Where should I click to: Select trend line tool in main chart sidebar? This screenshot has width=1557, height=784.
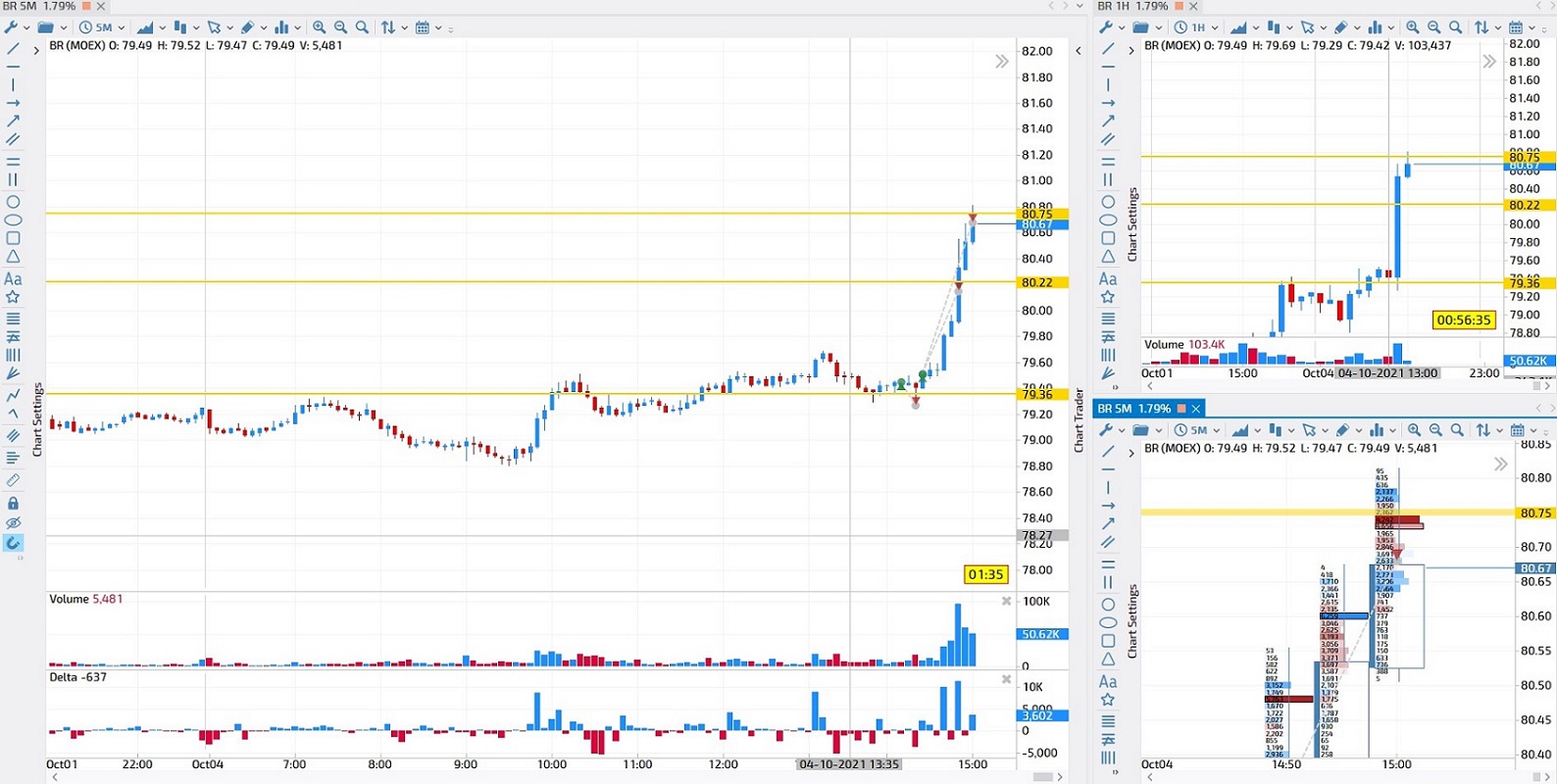click(13, 48)
